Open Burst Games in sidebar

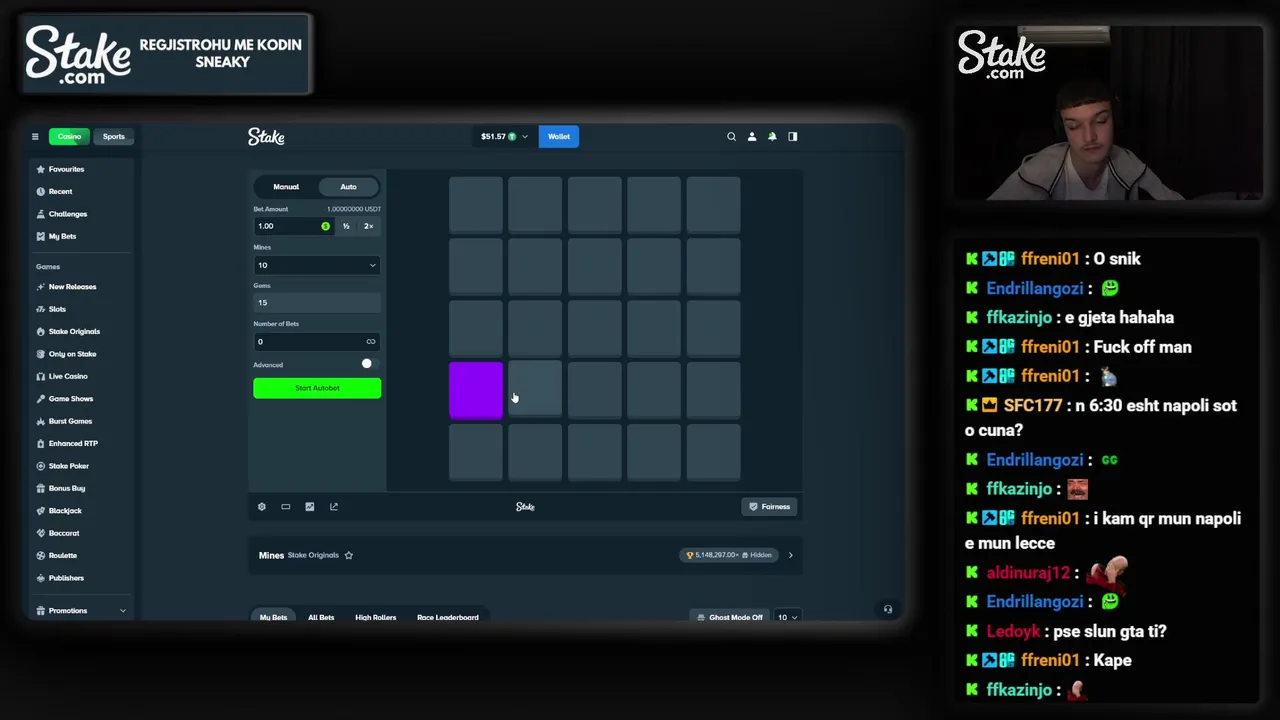pos(70,421)
